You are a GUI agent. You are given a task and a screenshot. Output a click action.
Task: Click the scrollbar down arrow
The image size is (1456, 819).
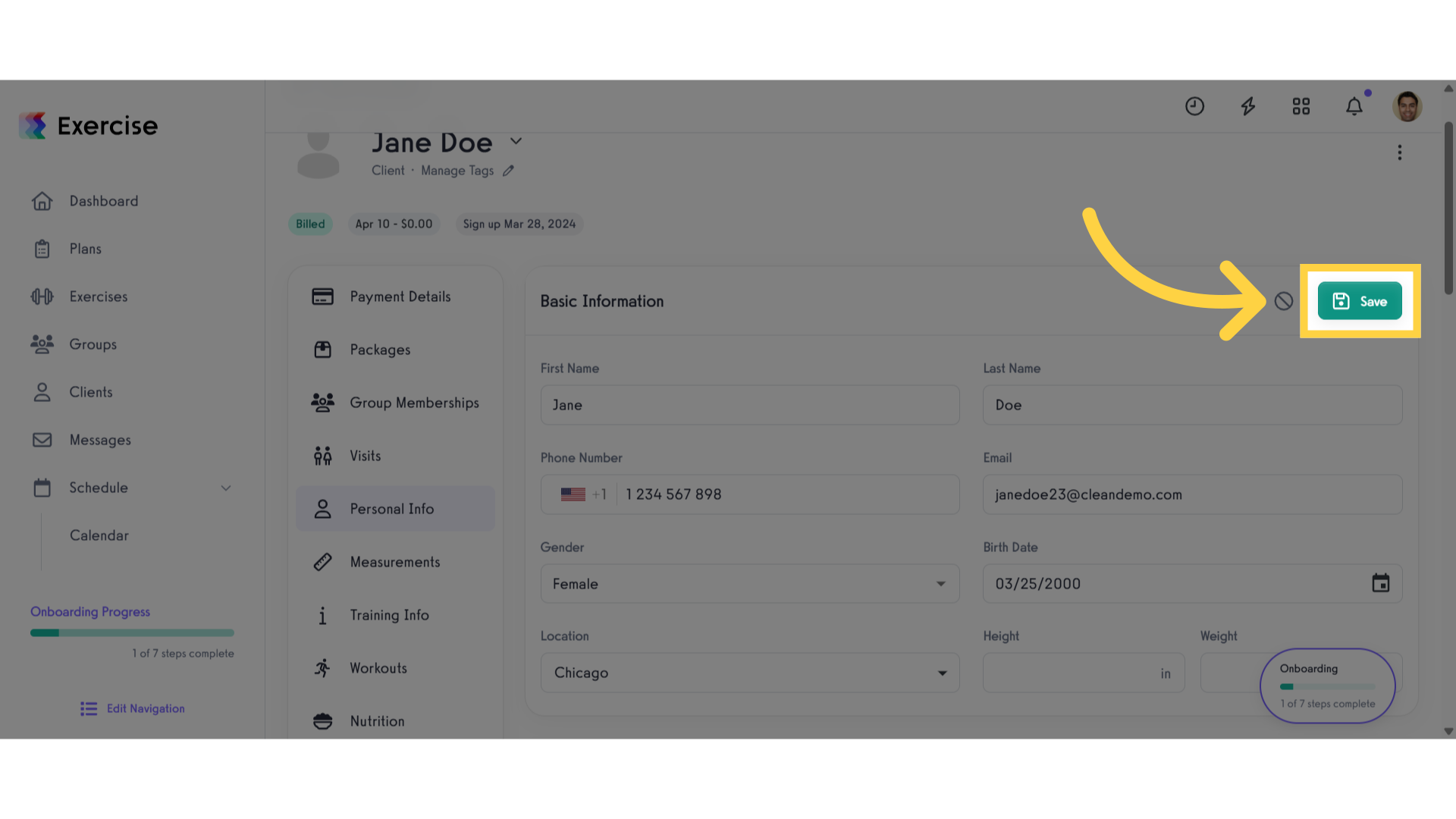[1448, 732]
